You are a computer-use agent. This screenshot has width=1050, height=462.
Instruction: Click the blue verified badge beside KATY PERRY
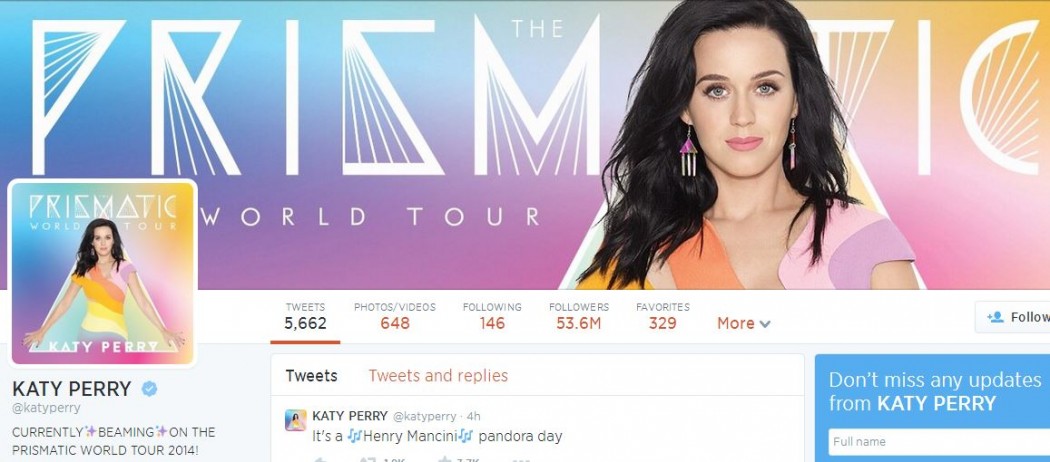point(149,389)
